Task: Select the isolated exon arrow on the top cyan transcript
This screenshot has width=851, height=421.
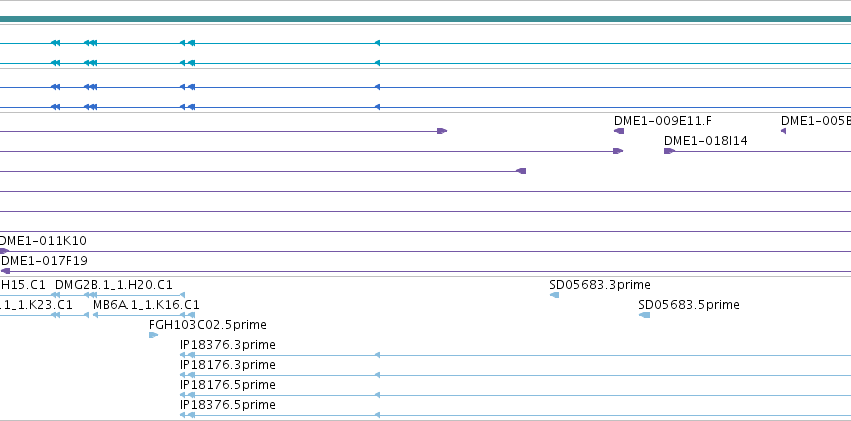Action: [x=377, y=43]
